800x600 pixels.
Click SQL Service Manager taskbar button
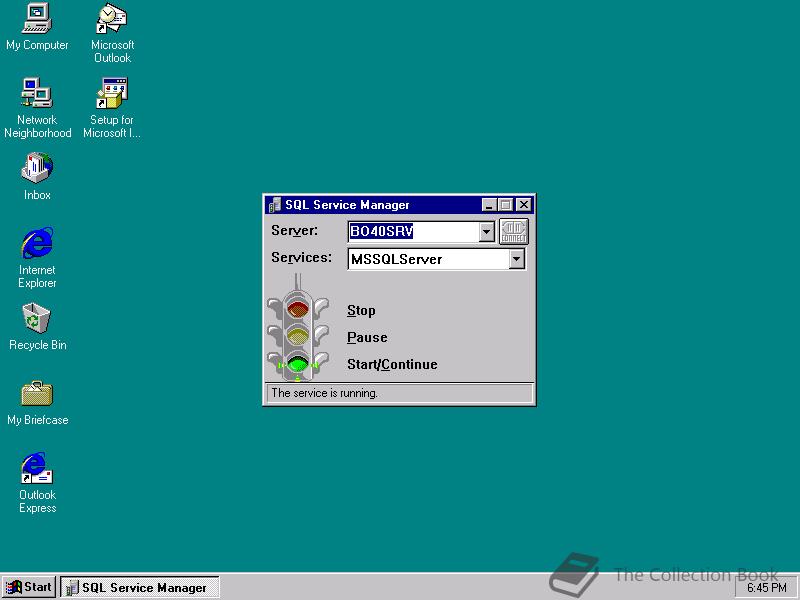pos(139,587)
